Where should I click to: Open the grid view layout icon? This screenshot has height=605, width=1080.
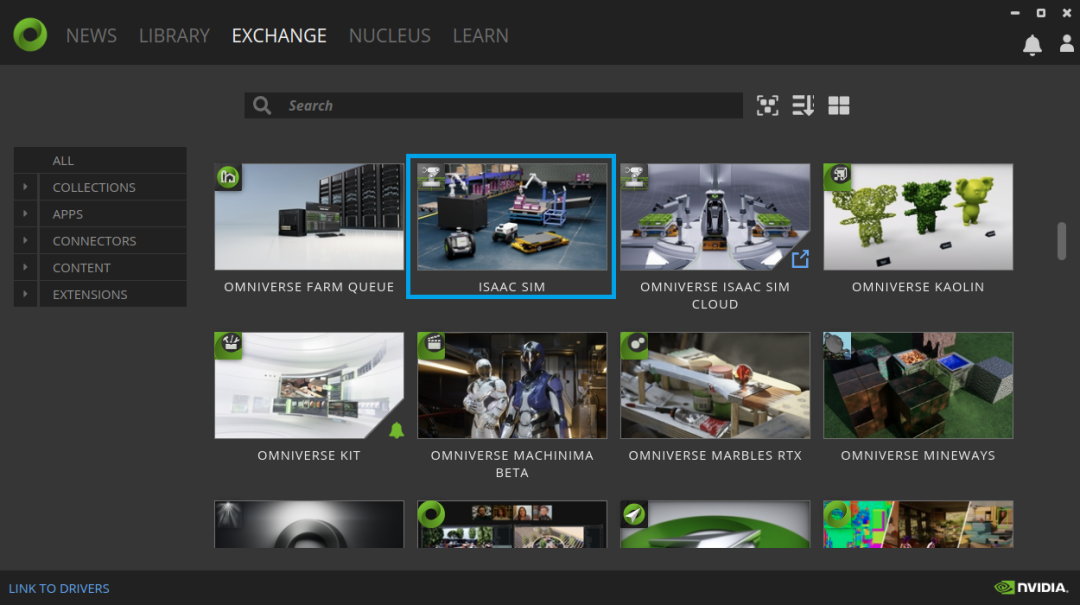838,105
